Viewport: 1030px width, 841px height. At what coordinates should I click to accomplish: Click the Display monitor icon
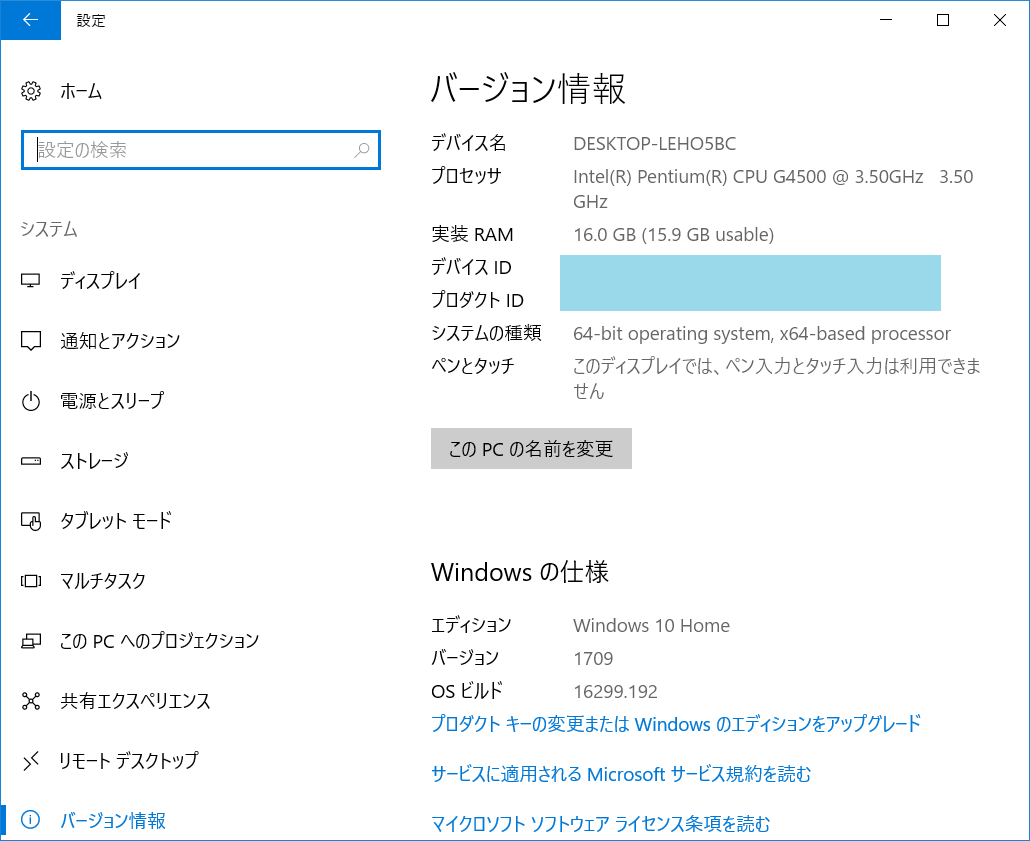(x=31, y=281)
